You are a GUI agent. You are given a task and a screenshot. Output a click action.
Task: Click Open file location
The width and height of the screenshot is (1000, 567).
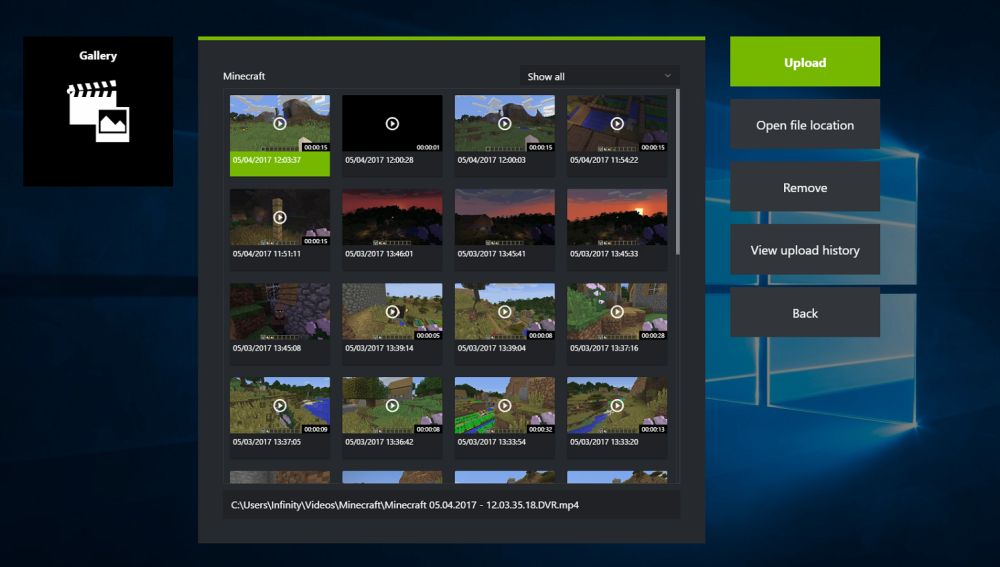[x=805, y=124]
